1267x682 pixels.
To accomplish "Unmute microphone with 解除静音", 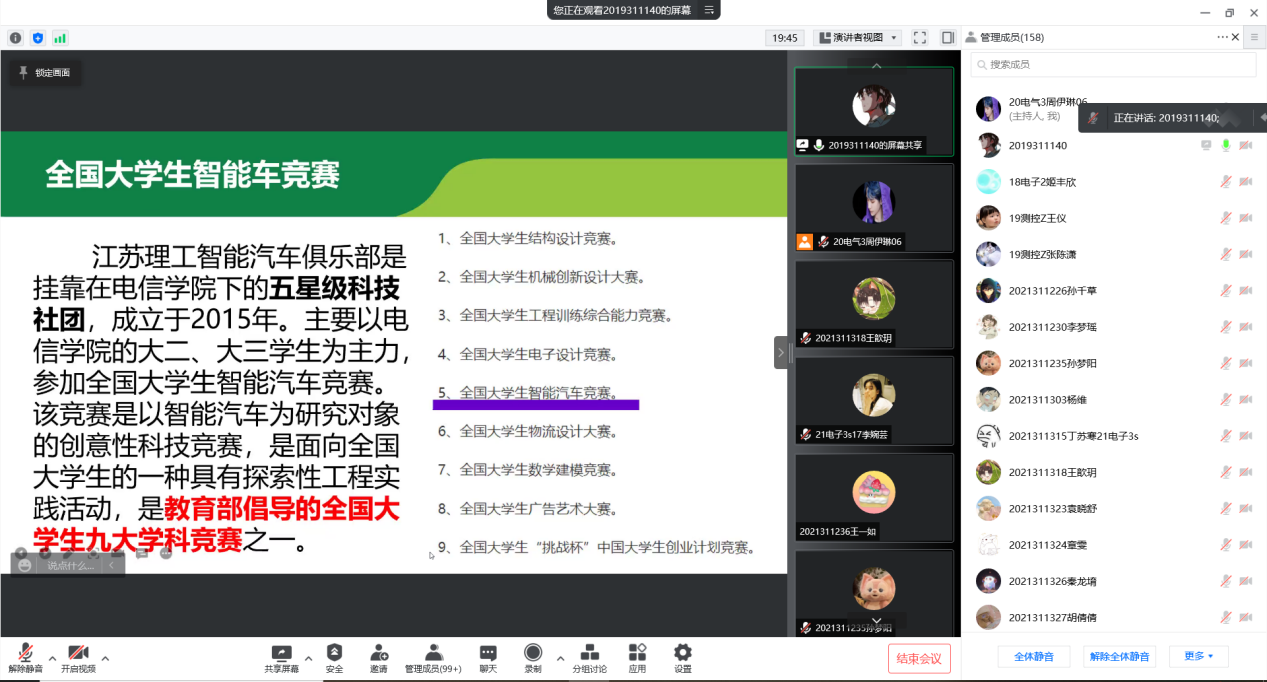I will click(25, 658).
